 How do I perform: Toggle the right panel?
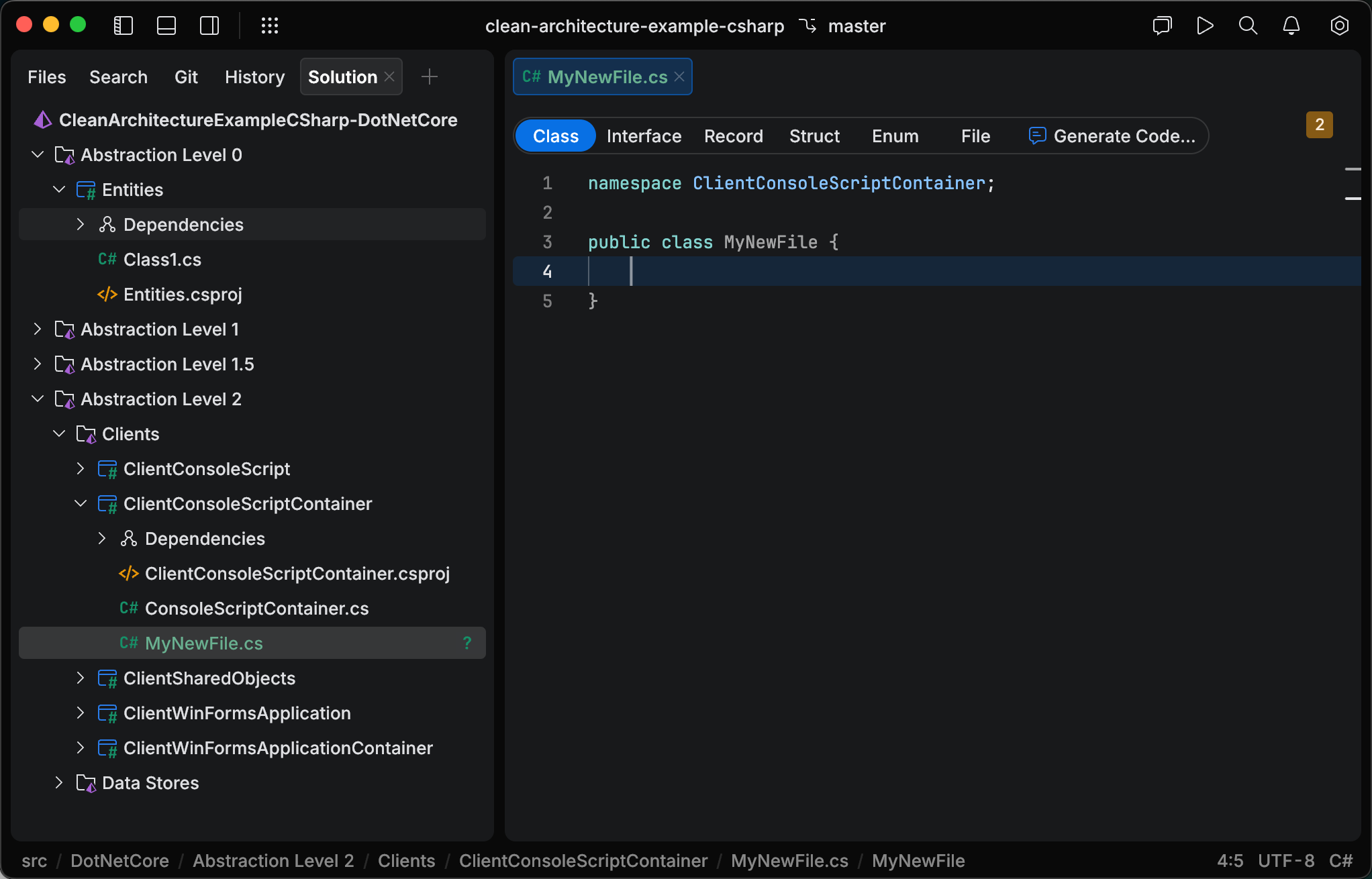[x=209, y=25]
